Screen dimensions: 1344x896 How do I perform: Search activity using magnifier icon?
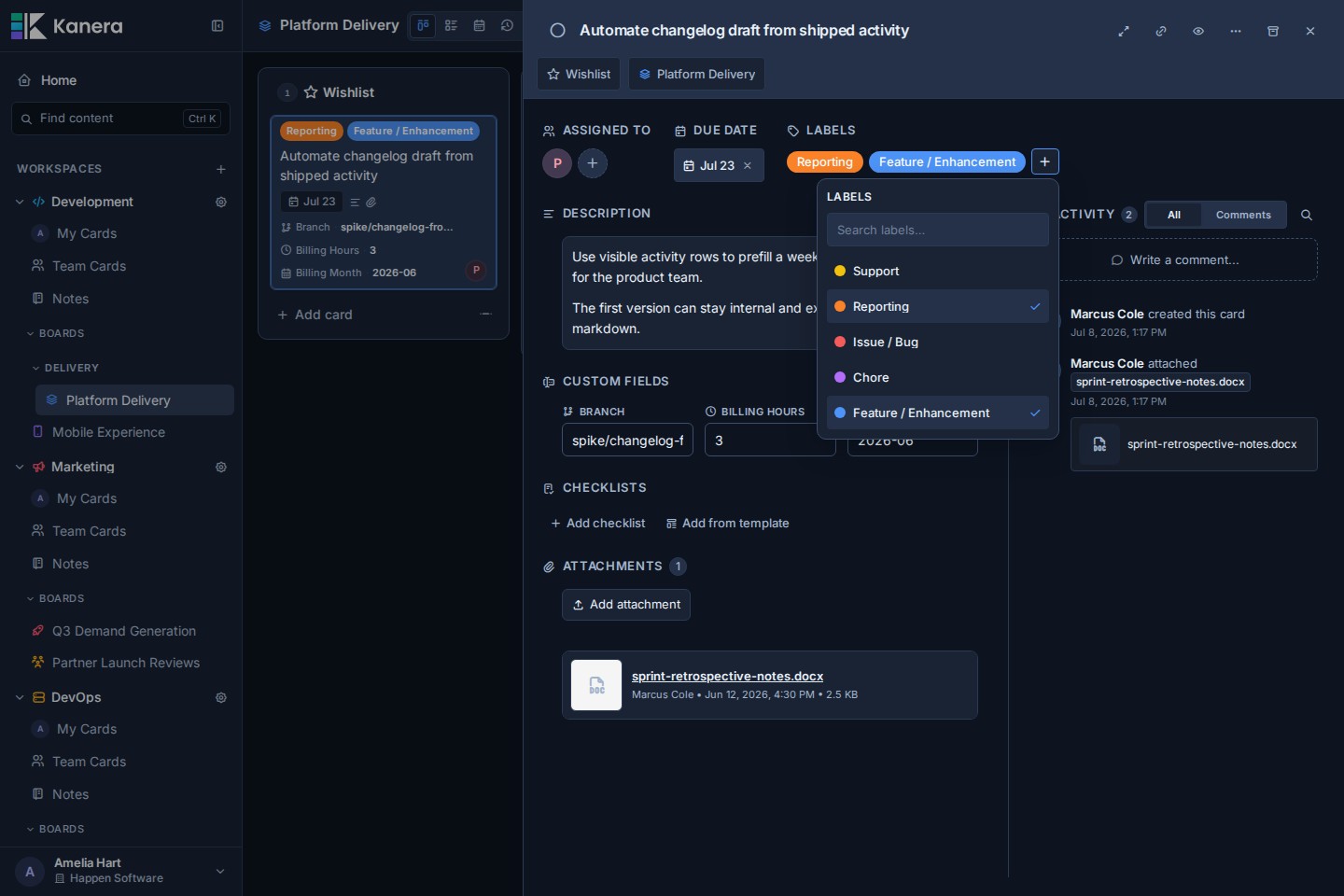point(1307,215)
